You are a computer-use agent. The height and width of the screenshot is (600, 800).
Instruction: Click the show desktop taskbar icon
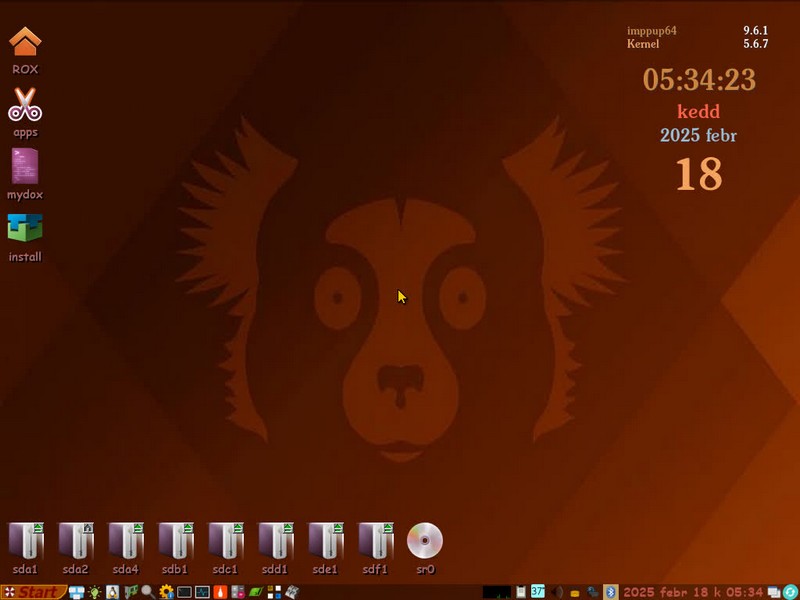click(77, 592)
